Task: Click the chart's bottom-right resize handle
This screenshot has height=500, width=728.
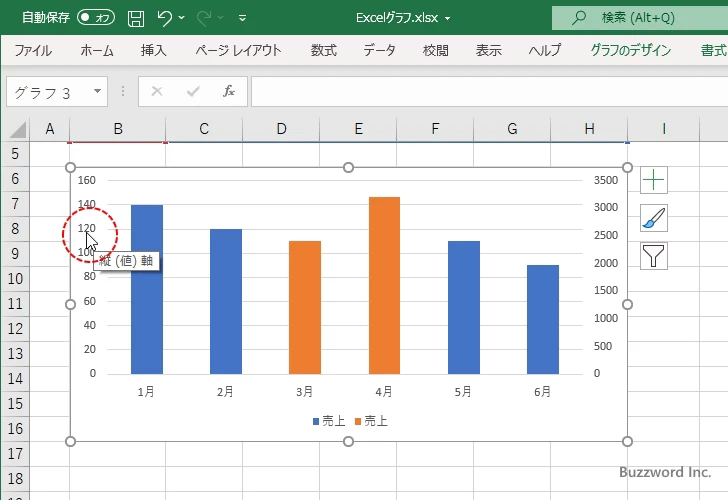Action: pos(627,442)
